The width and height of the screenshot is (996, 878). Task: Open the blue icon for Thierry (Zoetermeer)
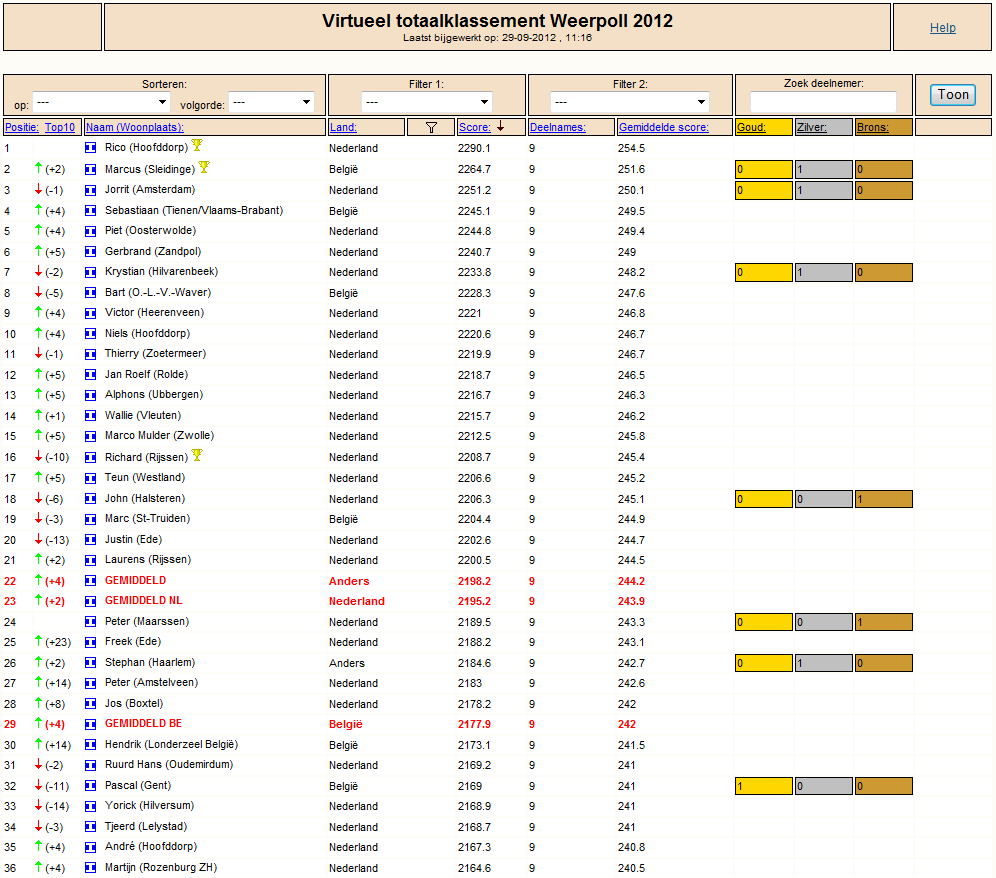[91, 354]
